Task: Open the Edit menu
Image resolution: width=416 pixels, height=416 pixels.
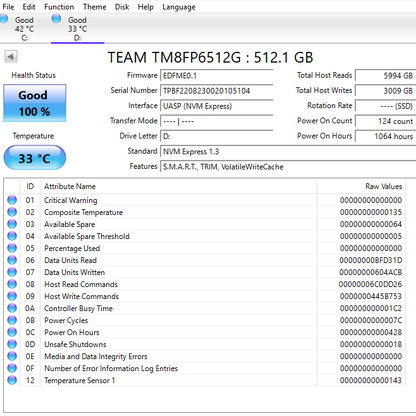Action: 29,7
